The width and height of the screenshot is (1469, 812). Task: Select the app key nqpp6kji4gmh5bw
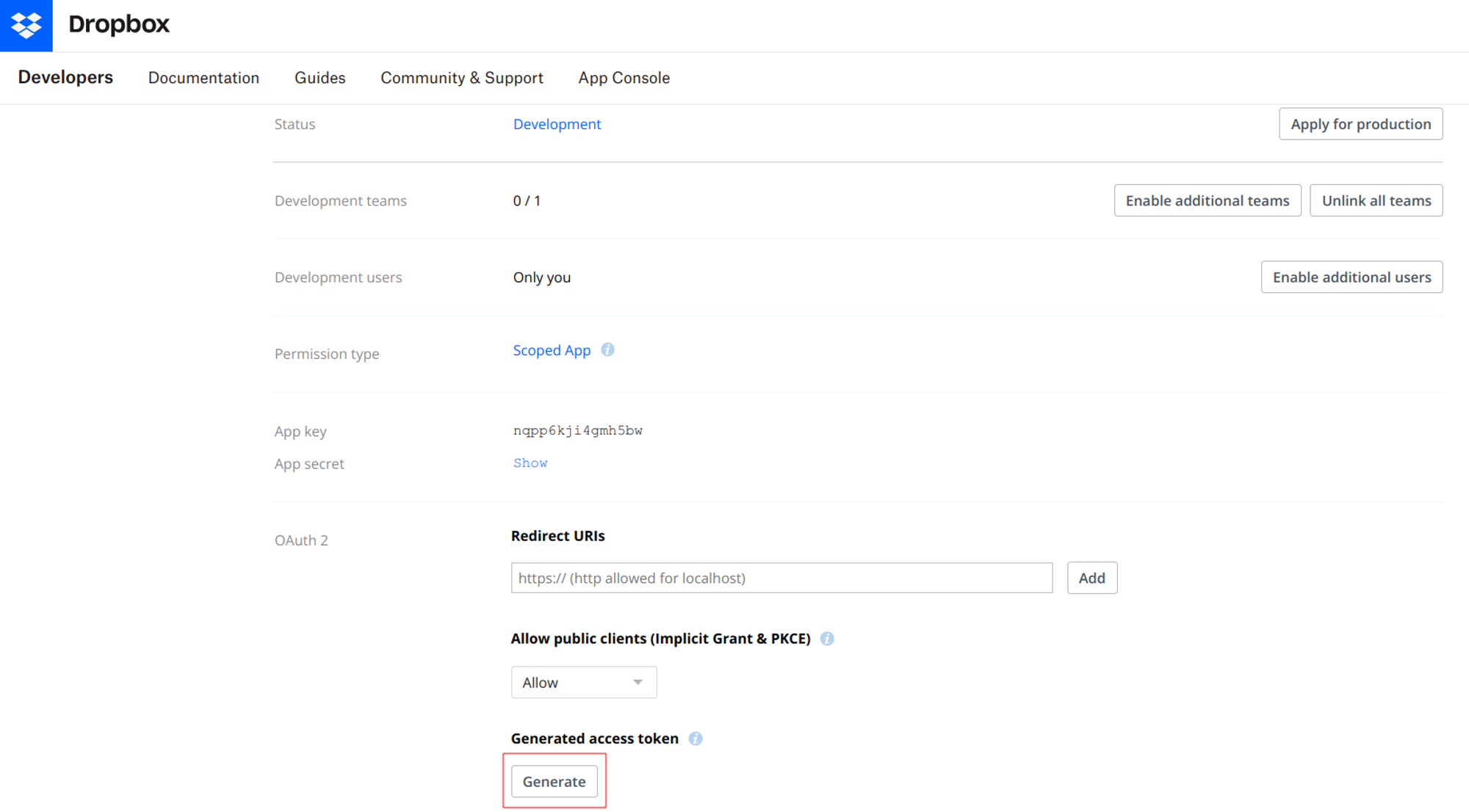click(577, 430)
